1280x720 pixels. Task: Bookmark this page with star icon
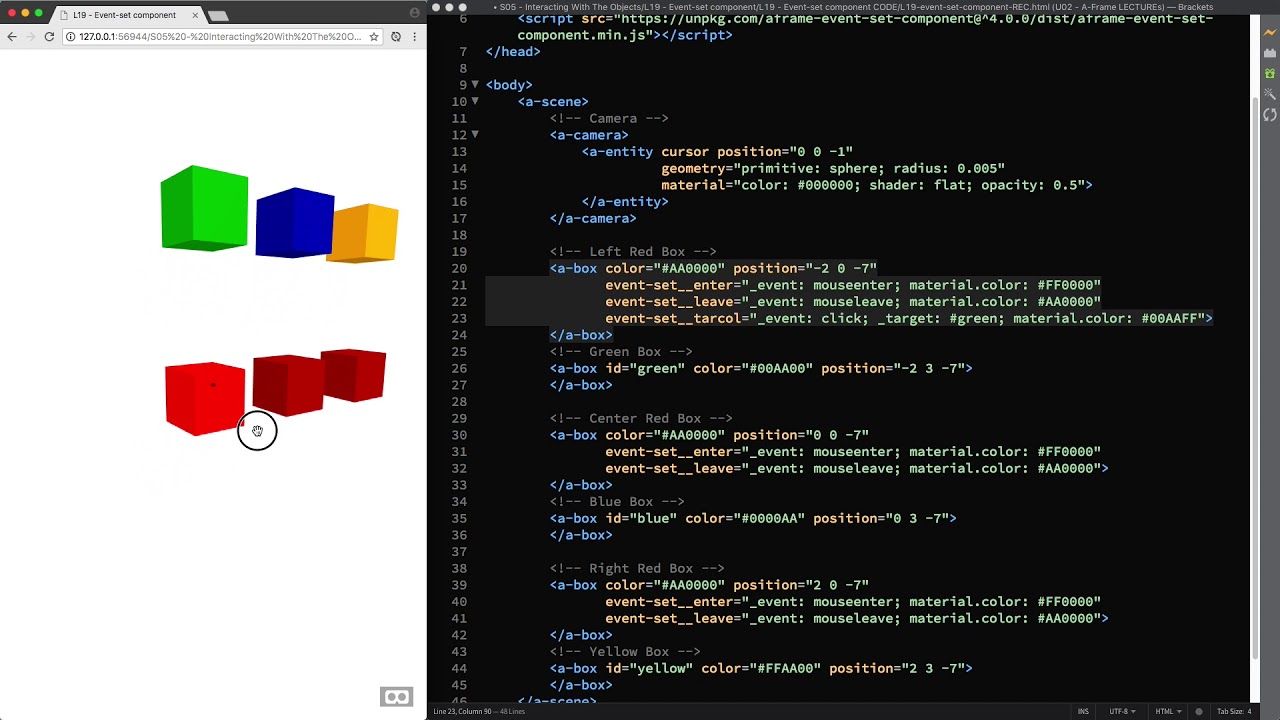click(374, 36)
